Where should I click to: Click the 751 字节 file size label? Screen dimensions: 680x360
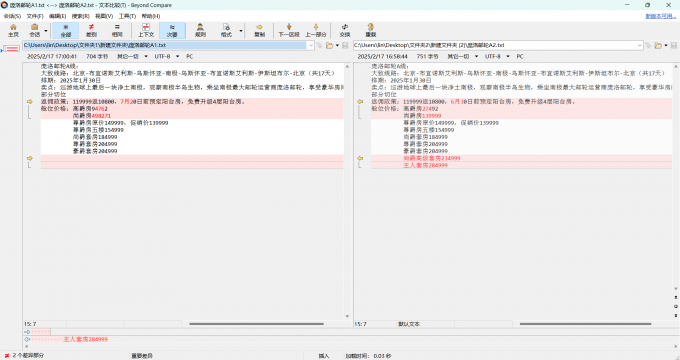point(428,56)
